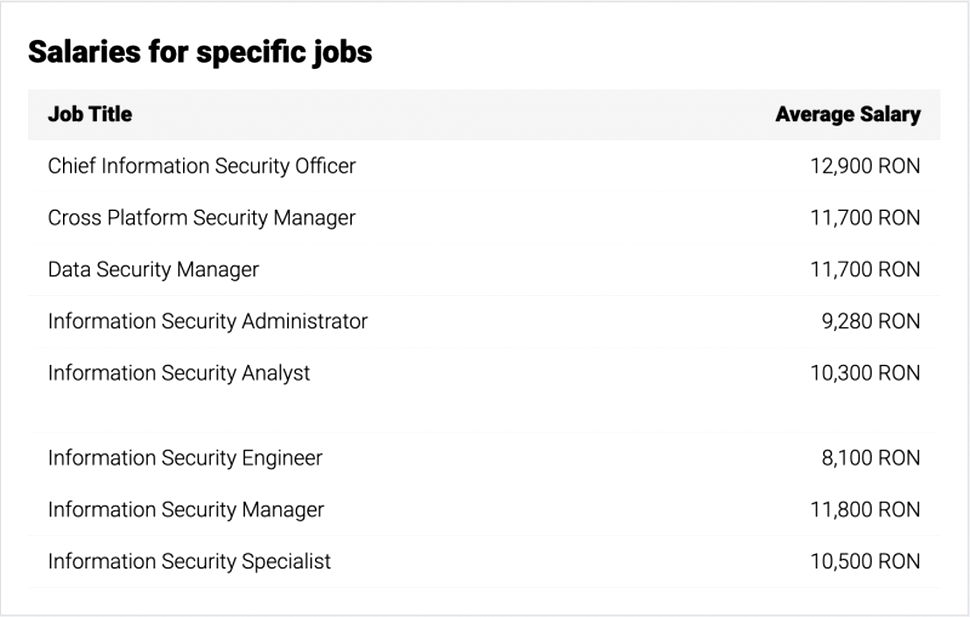
Task: Click the Average Salary column header
Action: pyautogui.click(x=847, y=114)
